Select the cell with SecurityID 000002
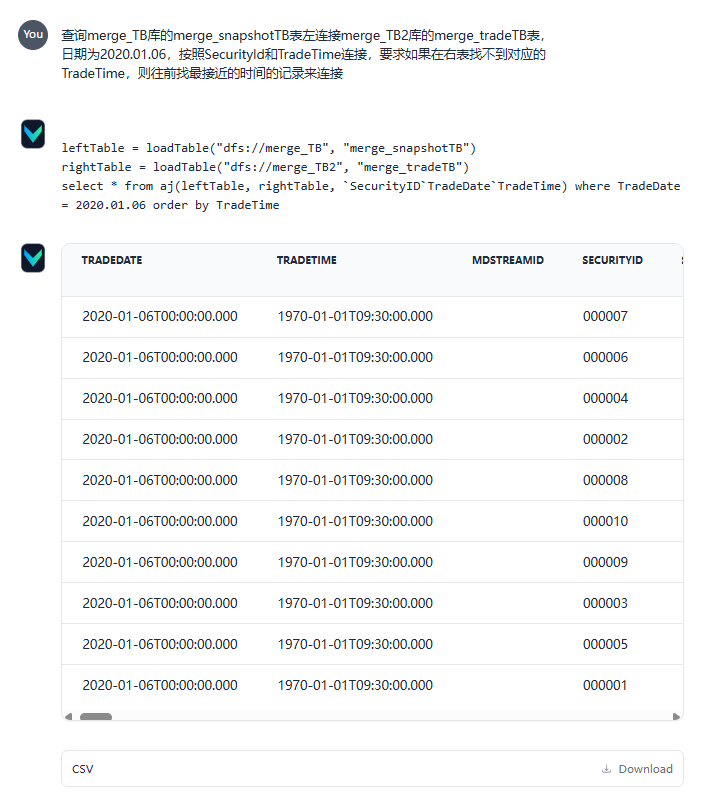The width and height of the screenshot is (705, 798). click(605, 439)
